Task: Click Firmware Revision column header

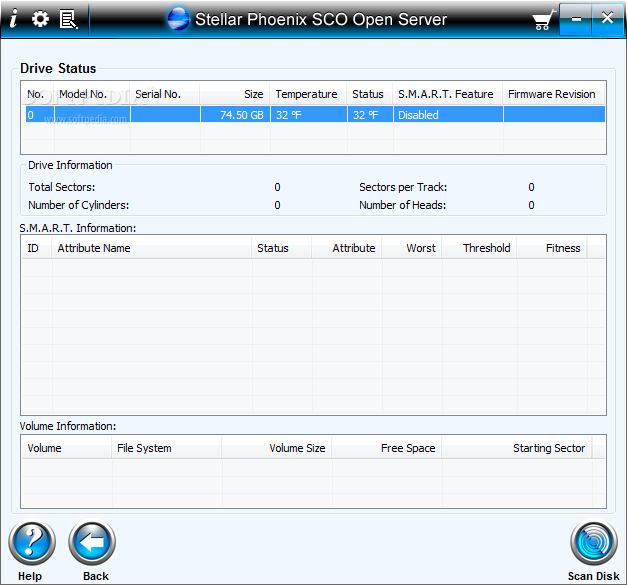Action: [x=554, y=94]
